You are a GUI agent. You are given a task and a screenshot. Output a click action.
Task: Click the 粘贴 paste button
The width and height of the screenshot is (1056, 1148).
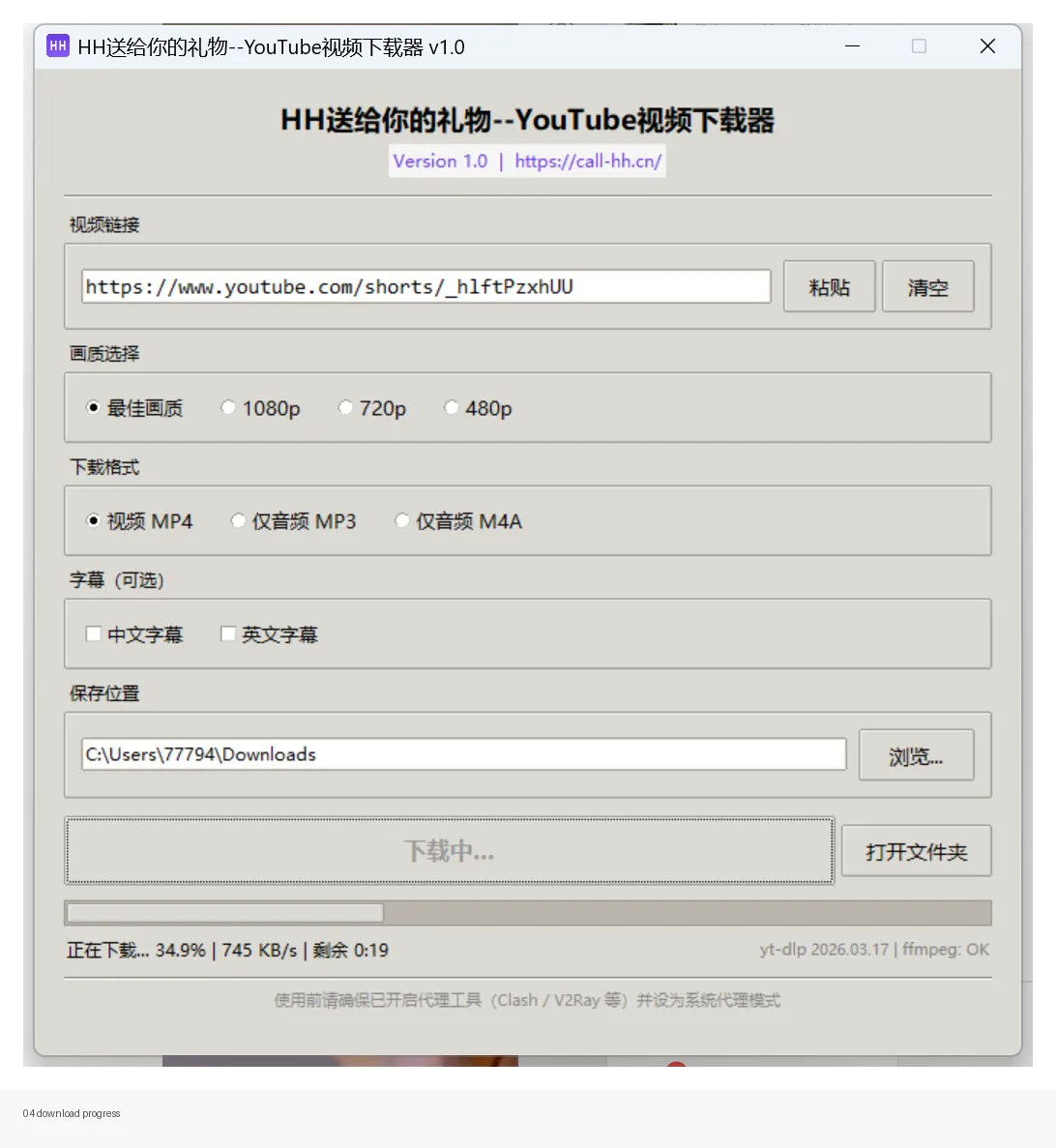829,285
